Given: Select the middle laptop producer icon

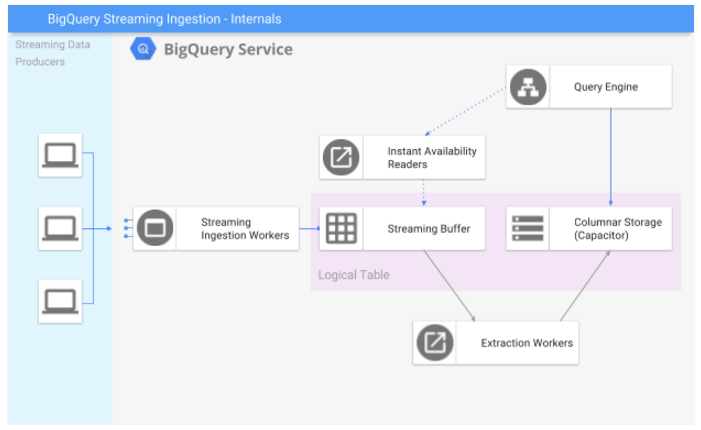Looking at the screenshot, I should [x=60, y=228].
